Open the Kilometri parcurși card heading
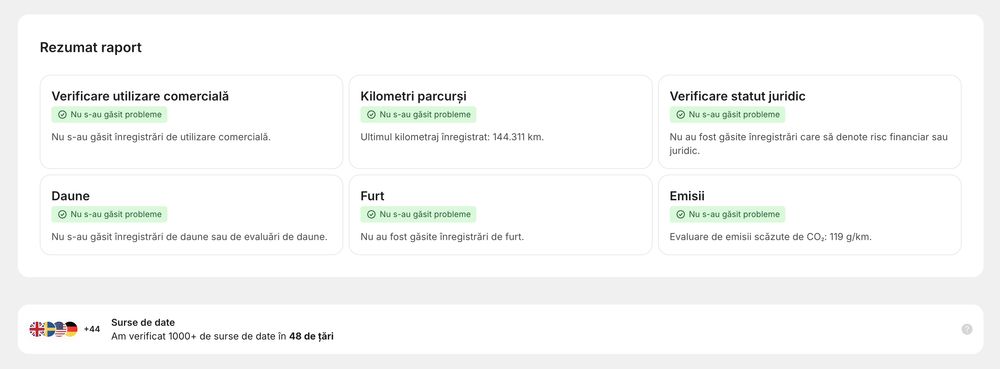The width and height of the screenshot is (1000, 369). (x=413, y=96)
